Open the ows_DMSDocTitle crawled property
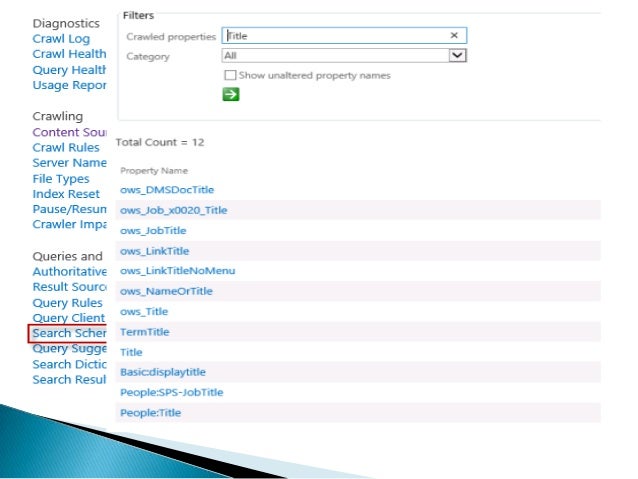 tap(167, 190)
